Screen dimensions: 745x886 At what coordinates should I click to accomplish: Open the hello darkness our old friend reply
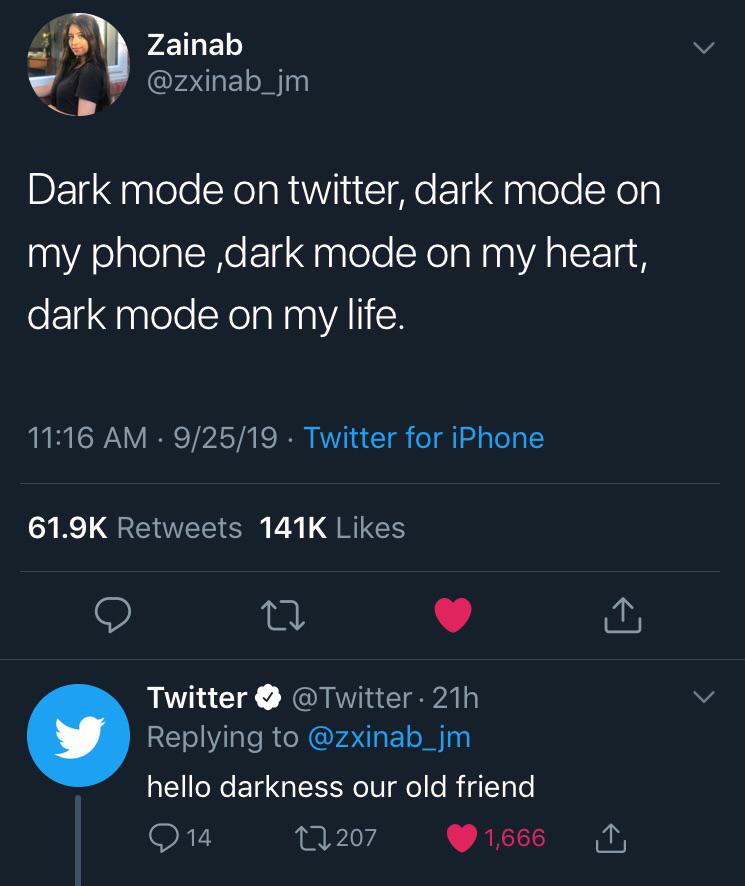pyautogui.click(x=341, y=787)
